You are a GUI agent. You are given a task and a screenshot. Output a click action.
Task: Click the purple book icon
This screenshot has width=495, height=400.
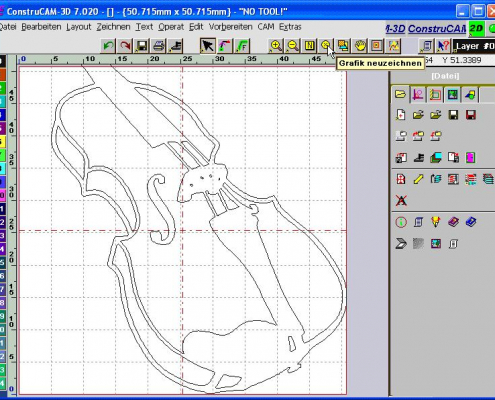coord(453,222)
